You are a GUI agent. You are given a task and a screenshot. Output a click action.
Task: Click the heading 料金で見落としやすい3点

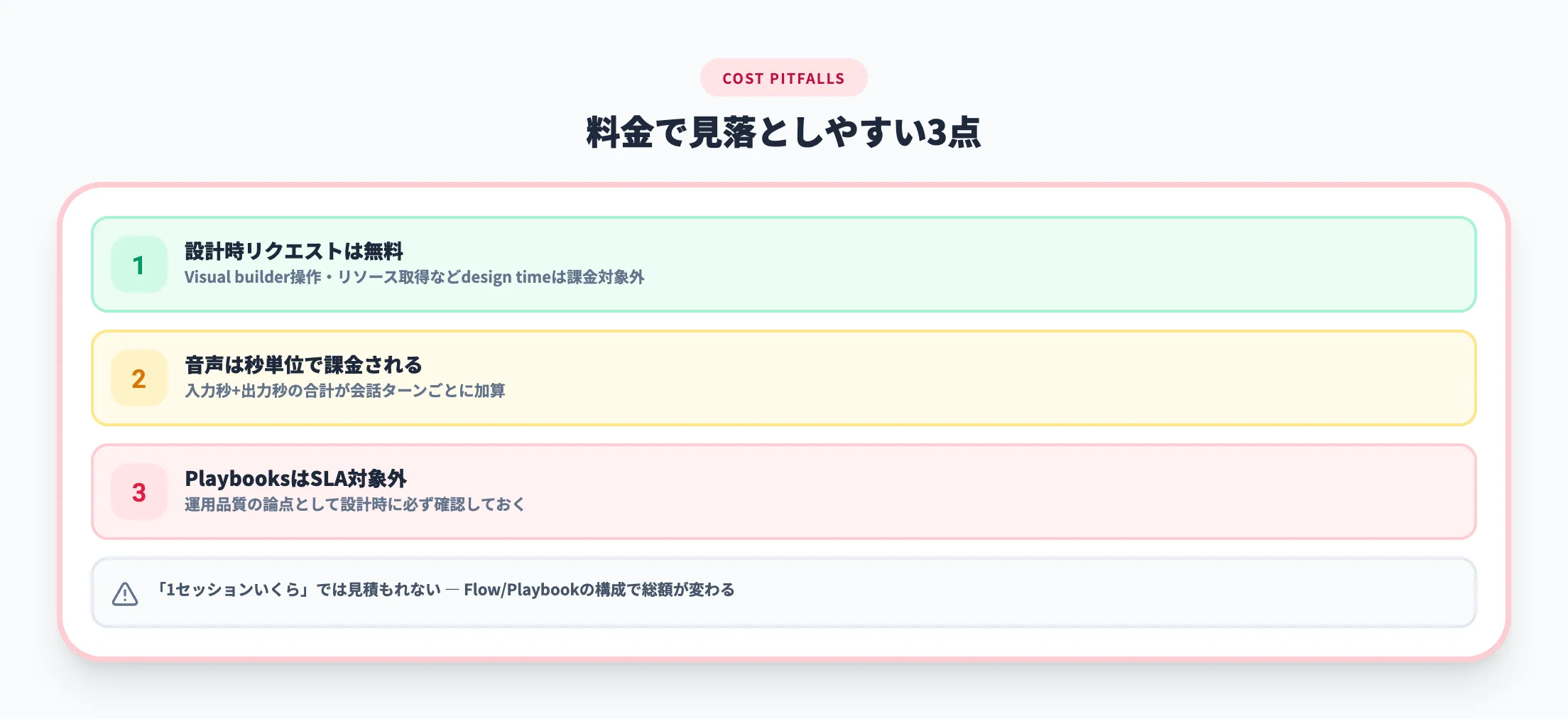(783, 133)
